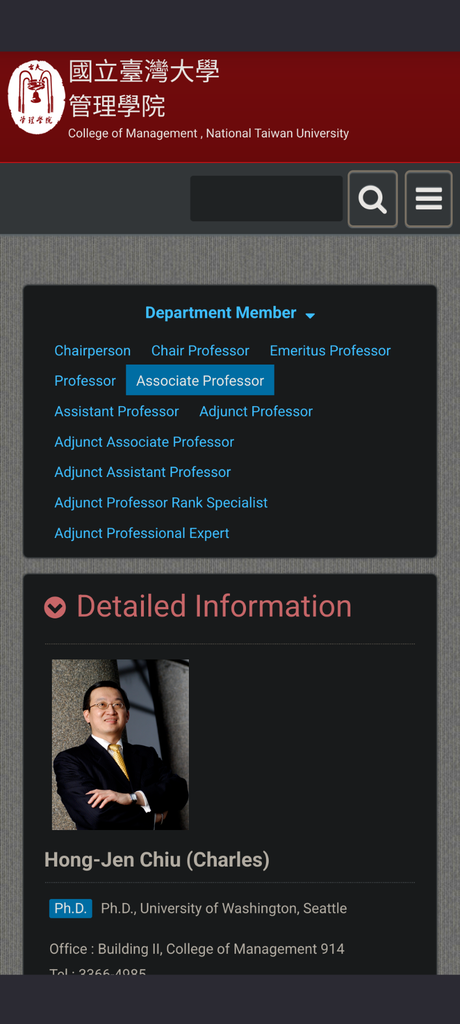Collapse the Detailed Information chevron icon

55,608
